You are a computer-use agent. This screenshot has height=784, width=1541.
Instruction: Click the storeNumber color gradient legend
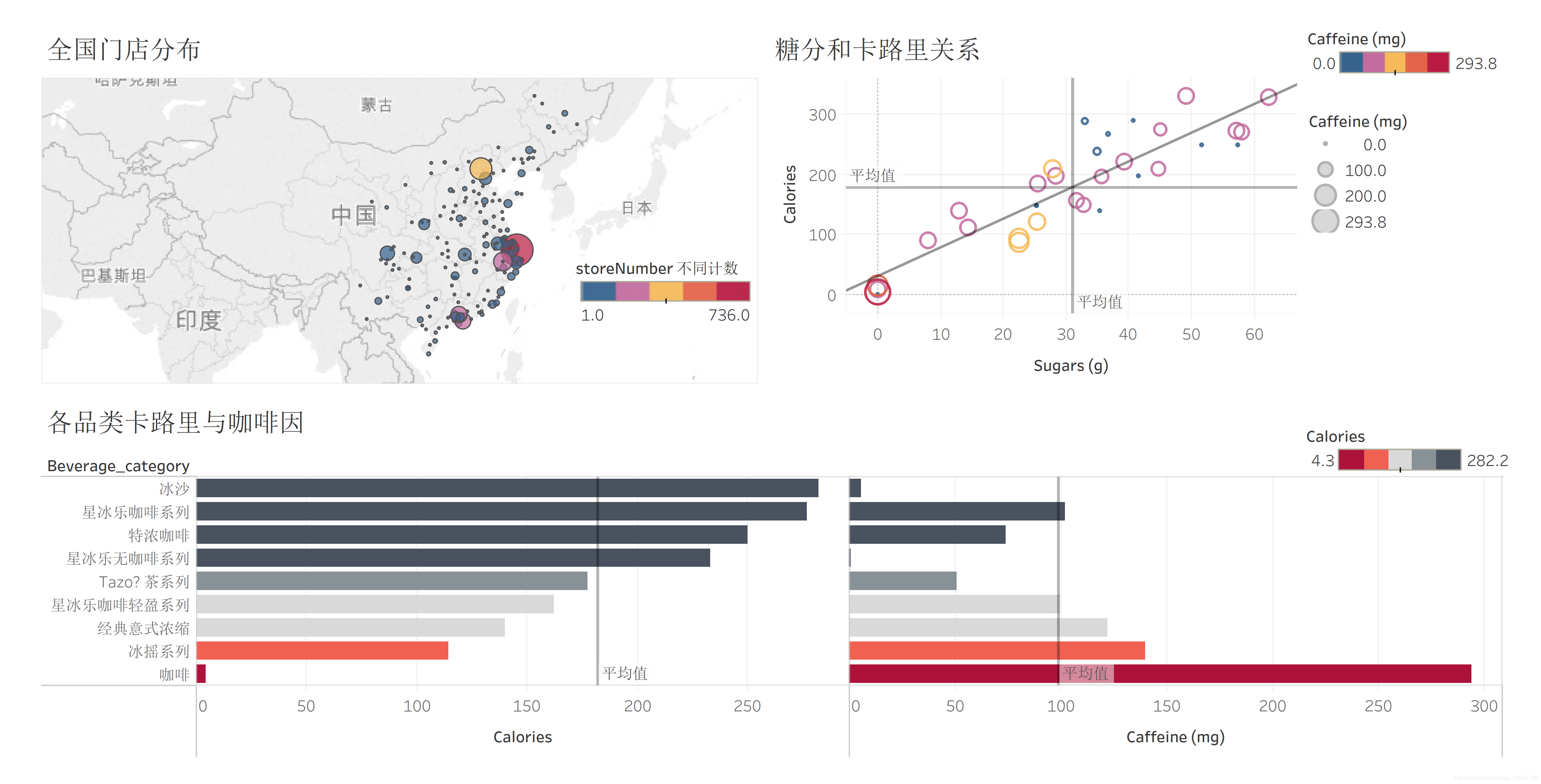[665, 291]
